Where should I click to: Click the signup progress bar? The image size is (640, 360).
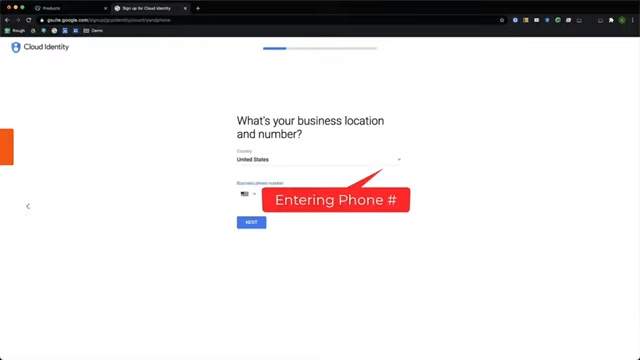[x=320, y=48]
